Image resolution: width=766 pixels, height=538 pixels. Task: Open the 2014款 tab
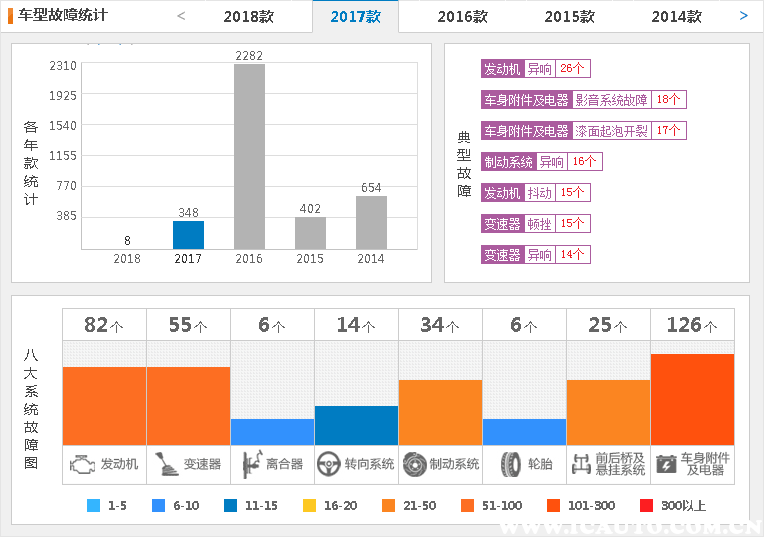pyautogui.click(x=676, y=17)
